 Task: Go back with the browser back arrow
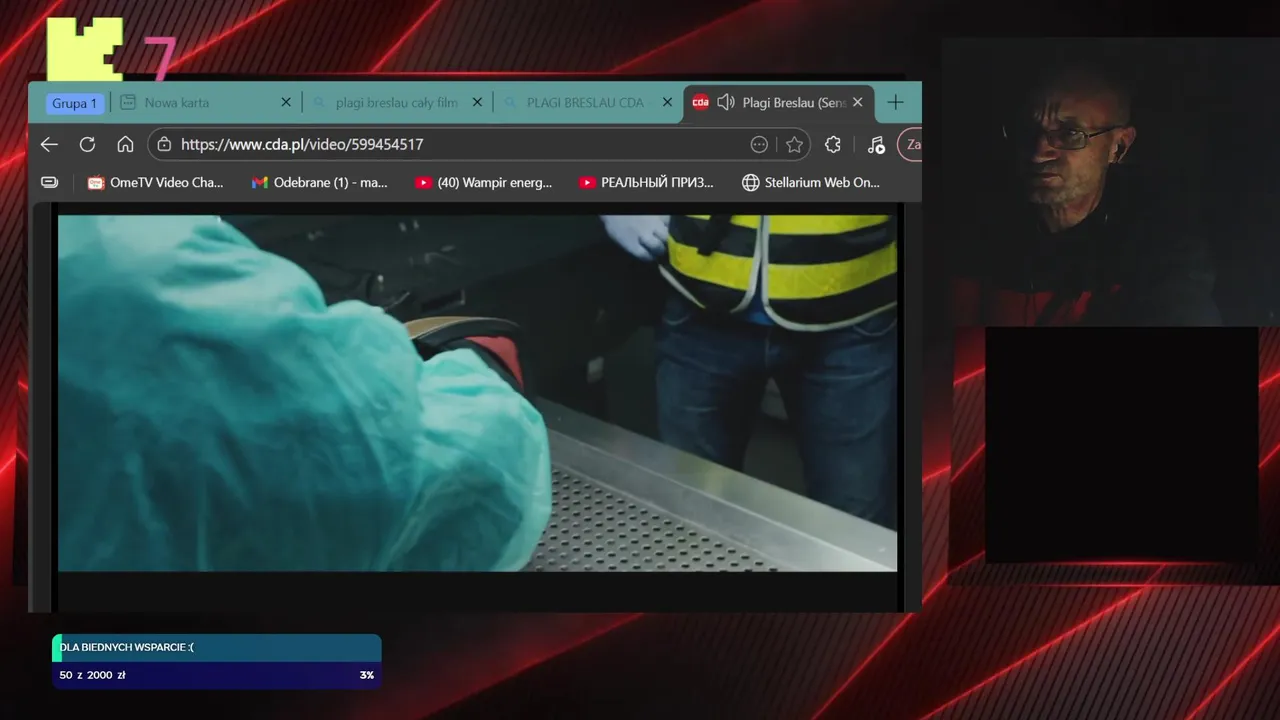click(49, 144)
